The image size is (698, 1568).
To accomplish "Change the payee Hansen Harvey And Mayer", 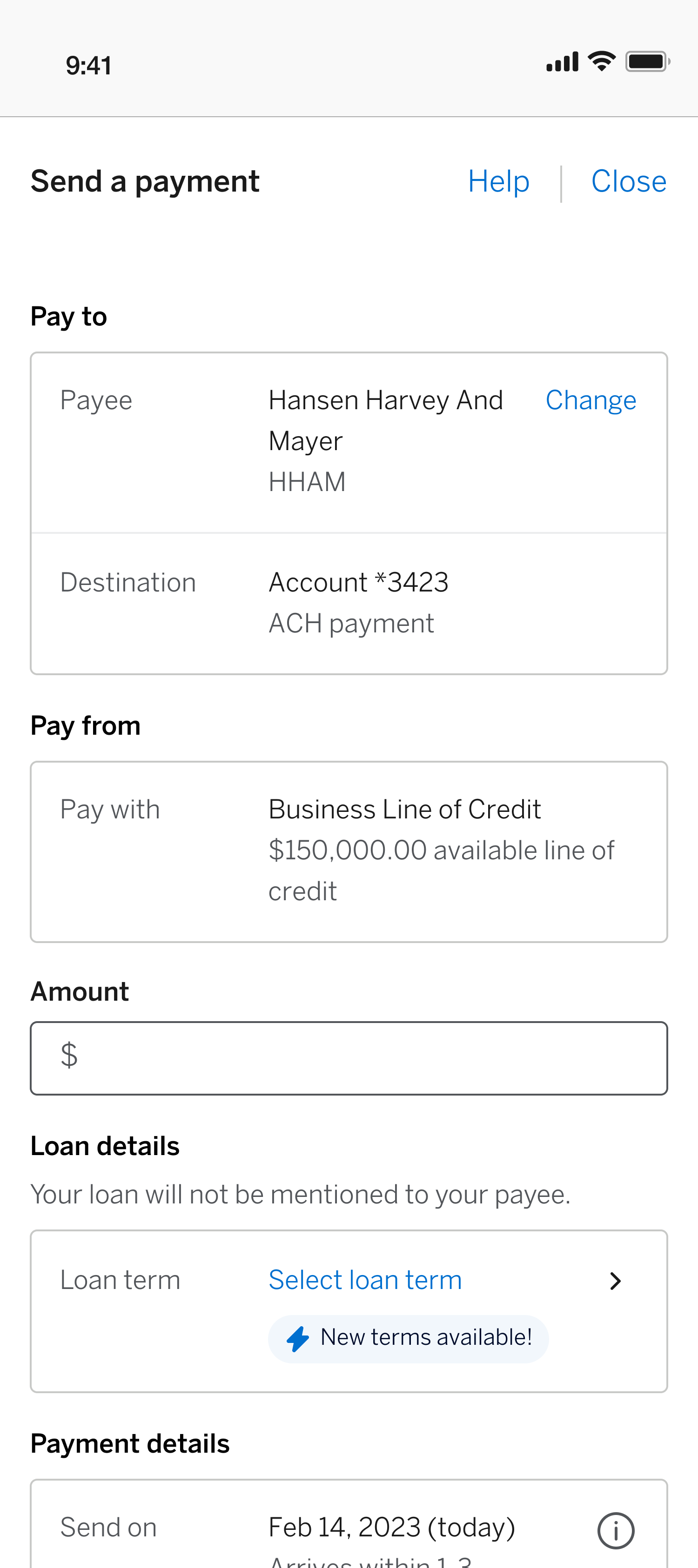I will [590, 400].
